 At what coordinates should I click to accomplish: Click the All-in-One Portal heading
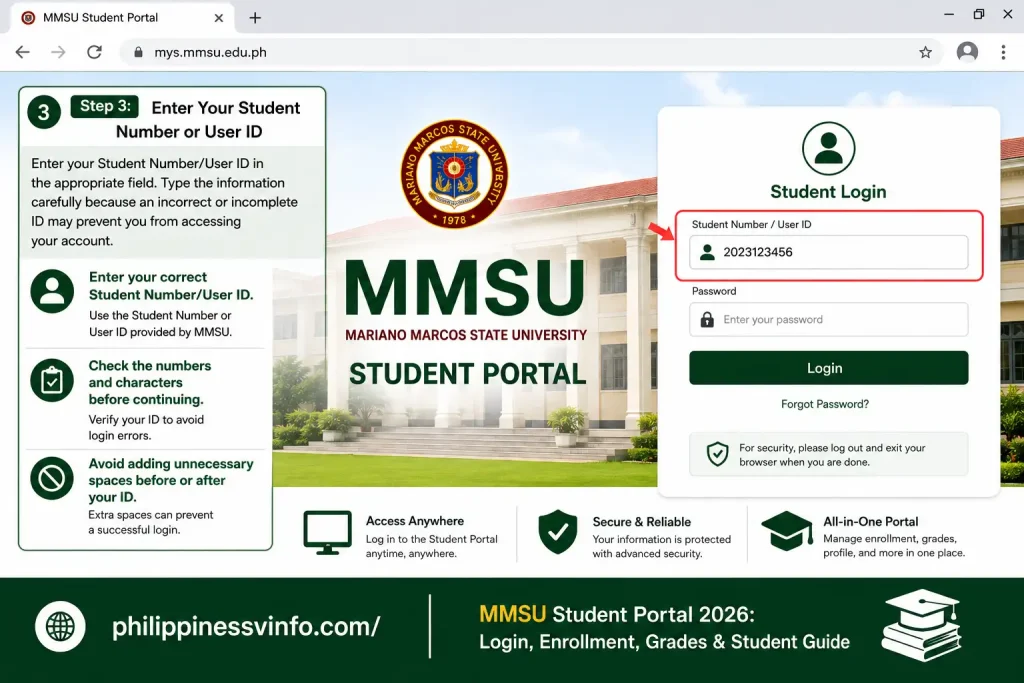tap(871, 522)
